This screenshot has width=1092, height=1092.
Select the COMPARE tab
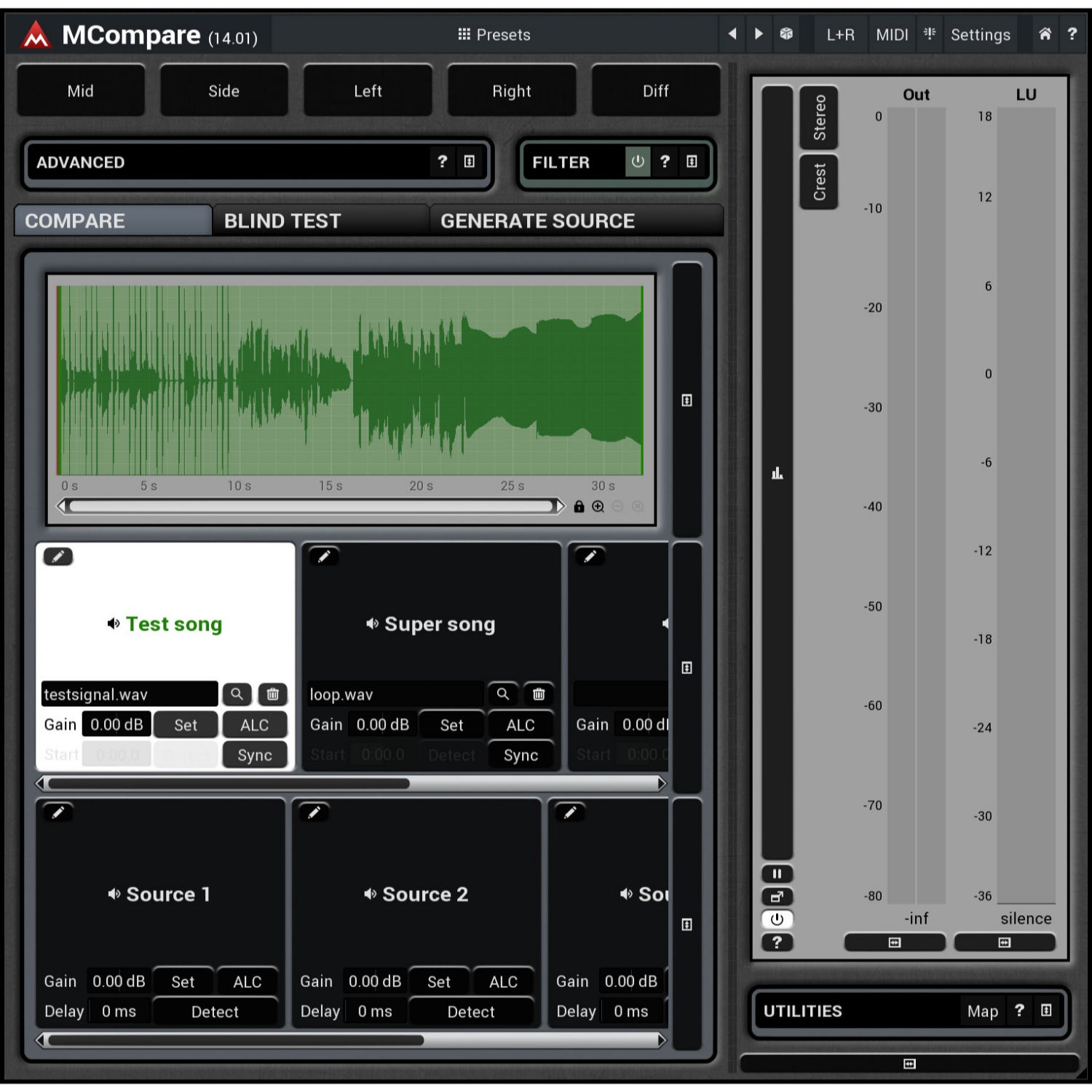(114, 221)
